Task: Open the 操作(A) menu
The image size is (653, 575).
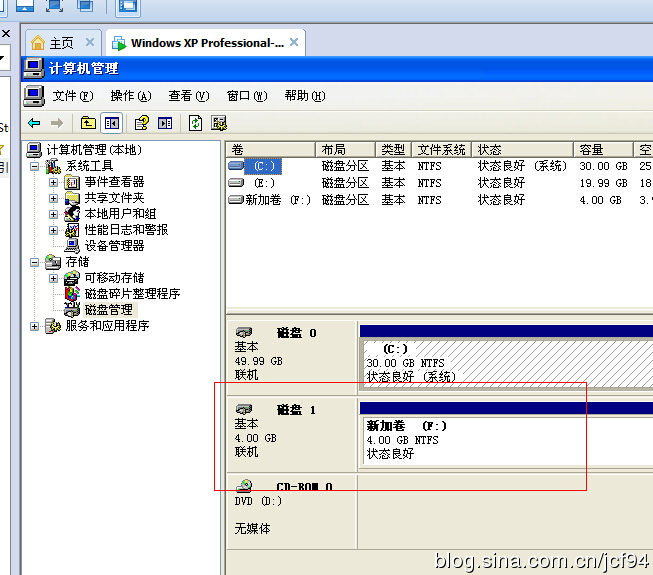Action: [131, 96]
